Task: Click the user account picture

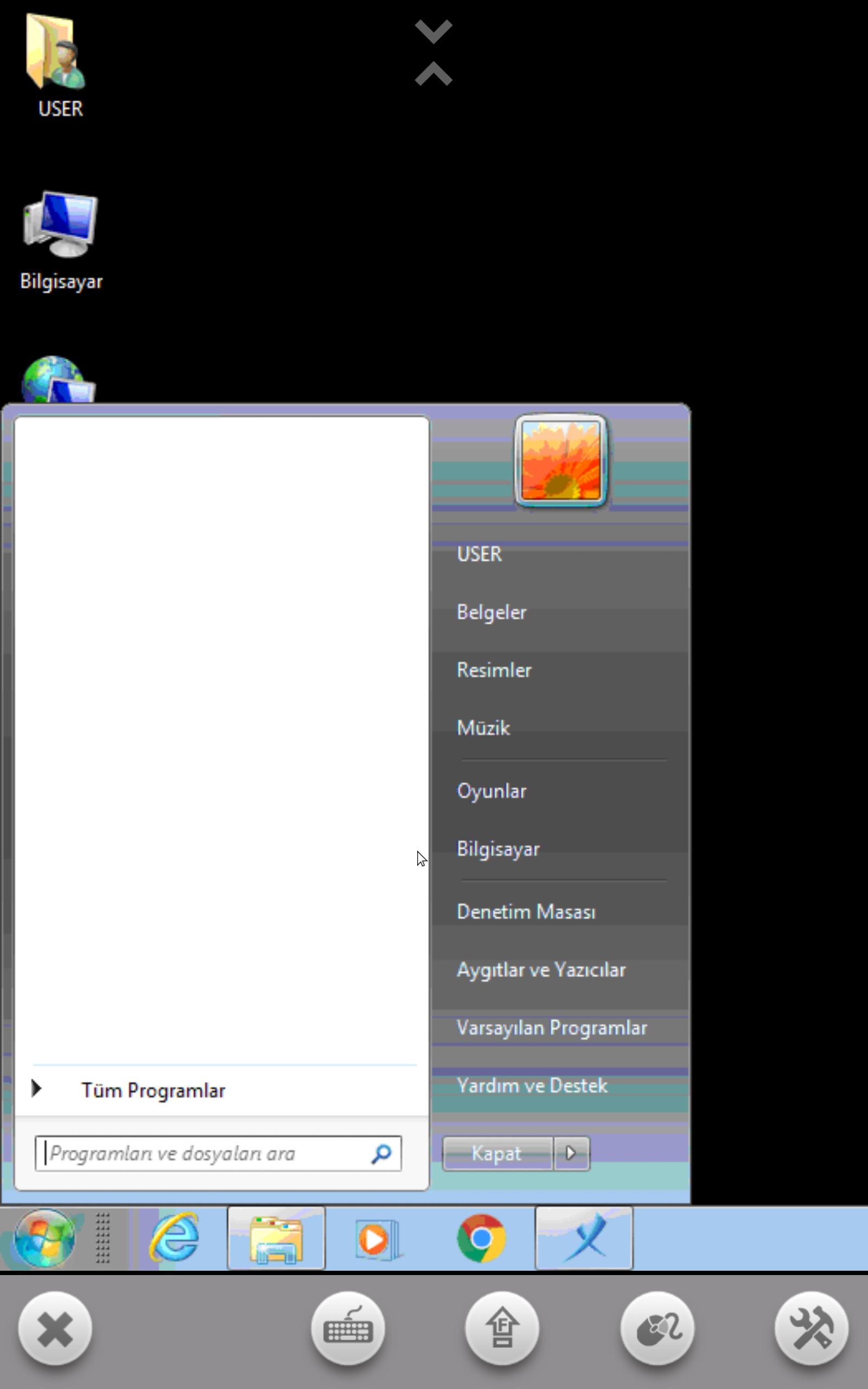Action: point(561,460)
